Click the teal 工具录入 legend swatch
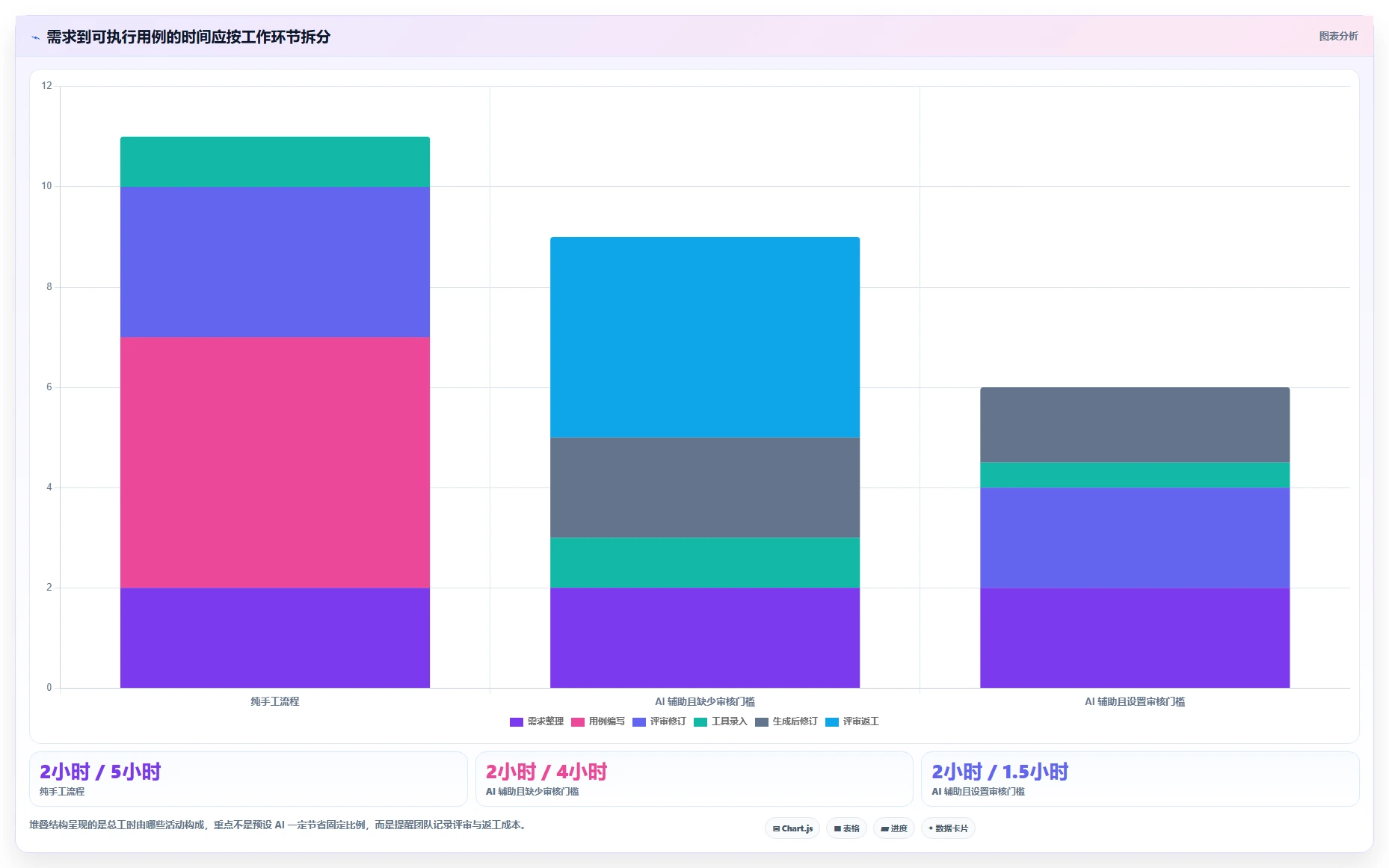 click(700, 722)
